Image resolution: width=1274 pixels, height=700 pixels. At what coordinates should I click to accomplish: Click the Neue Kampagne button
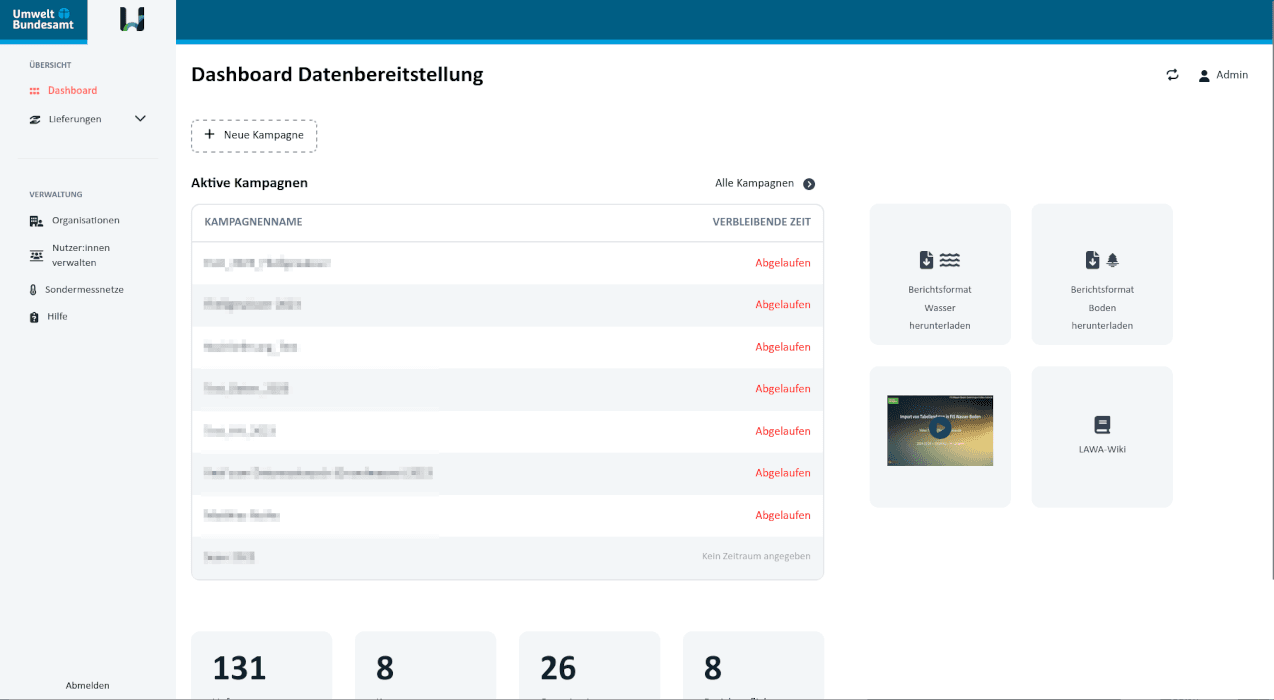point(254,135)
